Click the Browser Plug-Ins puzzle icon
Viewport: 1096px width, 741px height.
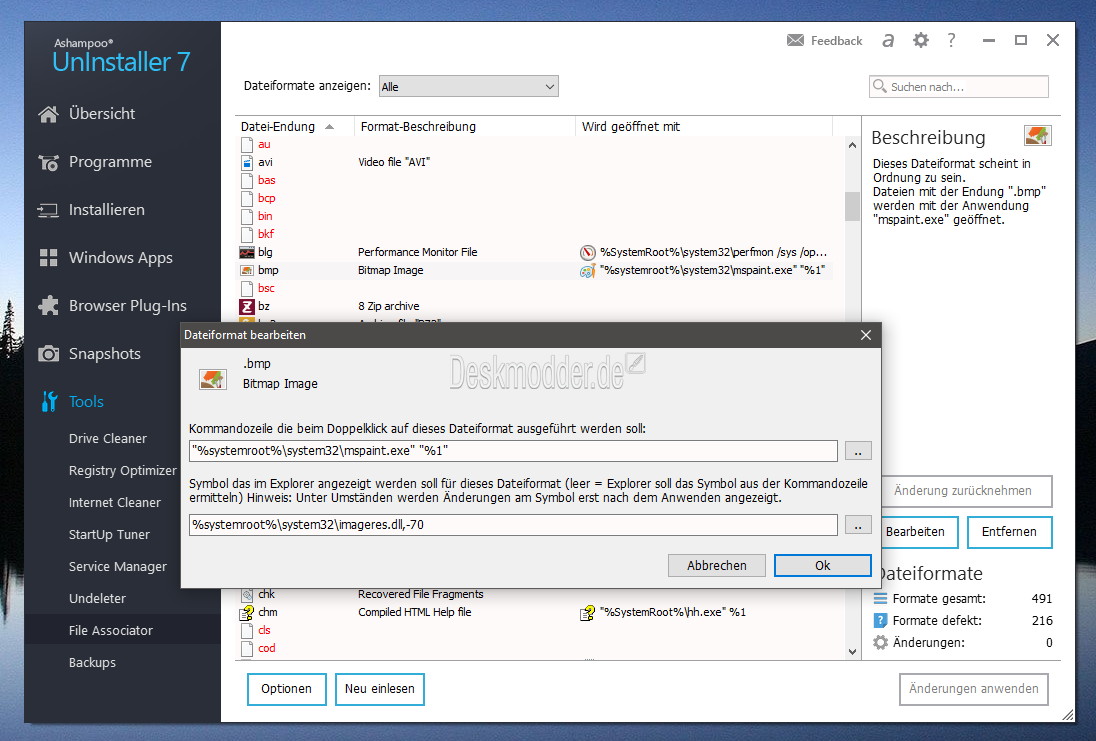tap(48, 305)
